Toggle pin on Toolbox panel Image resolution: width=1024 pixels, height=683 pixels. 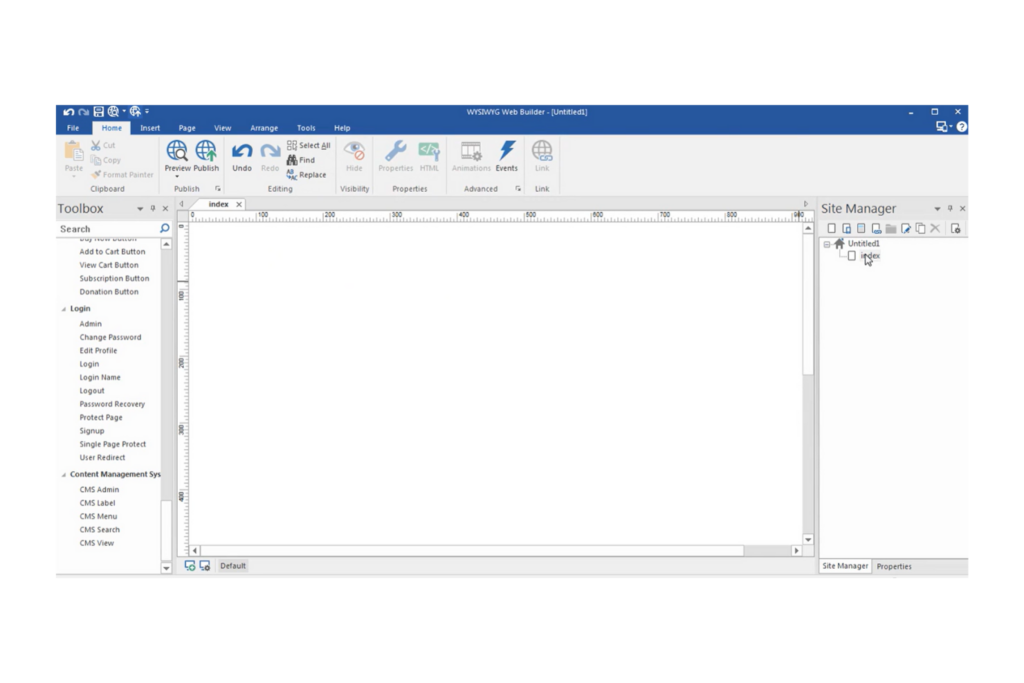click(153, 208)
